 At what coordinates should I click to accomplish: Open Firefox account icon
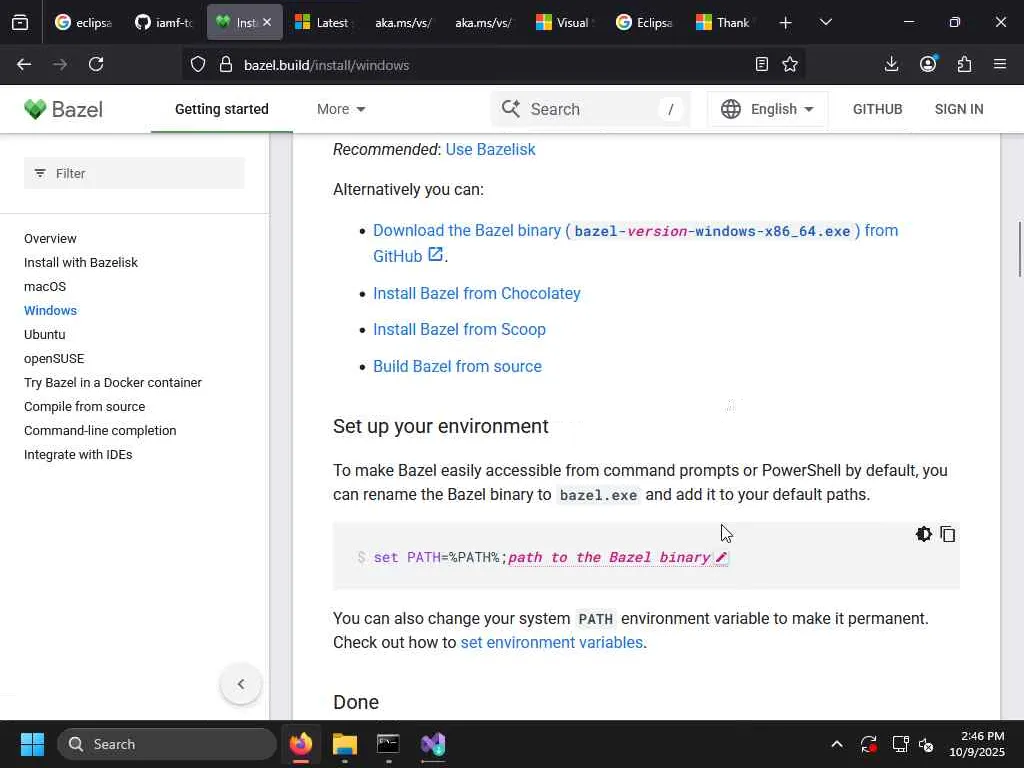[x=928, y=64]
